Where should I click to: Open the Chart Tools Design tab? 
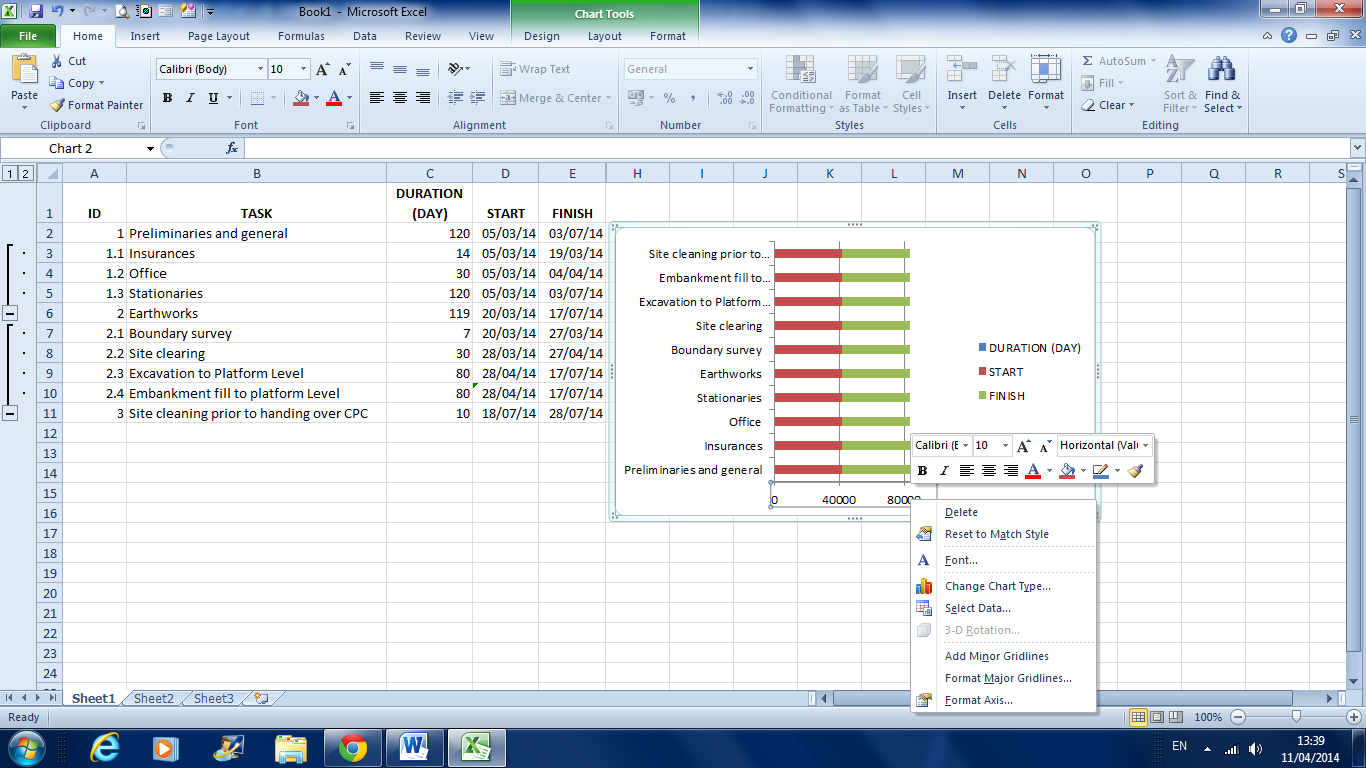[x=542, y=36]
